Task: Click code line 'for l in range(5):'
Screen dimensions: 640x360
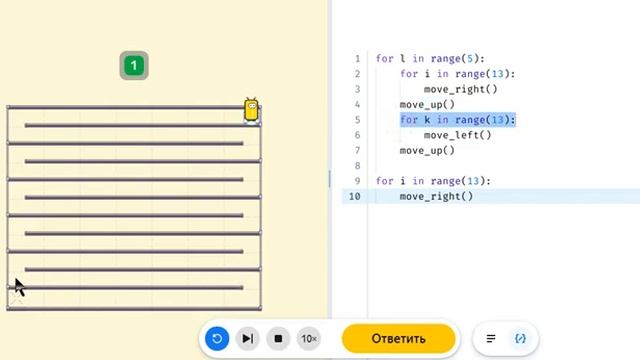Action: [430, 59]
